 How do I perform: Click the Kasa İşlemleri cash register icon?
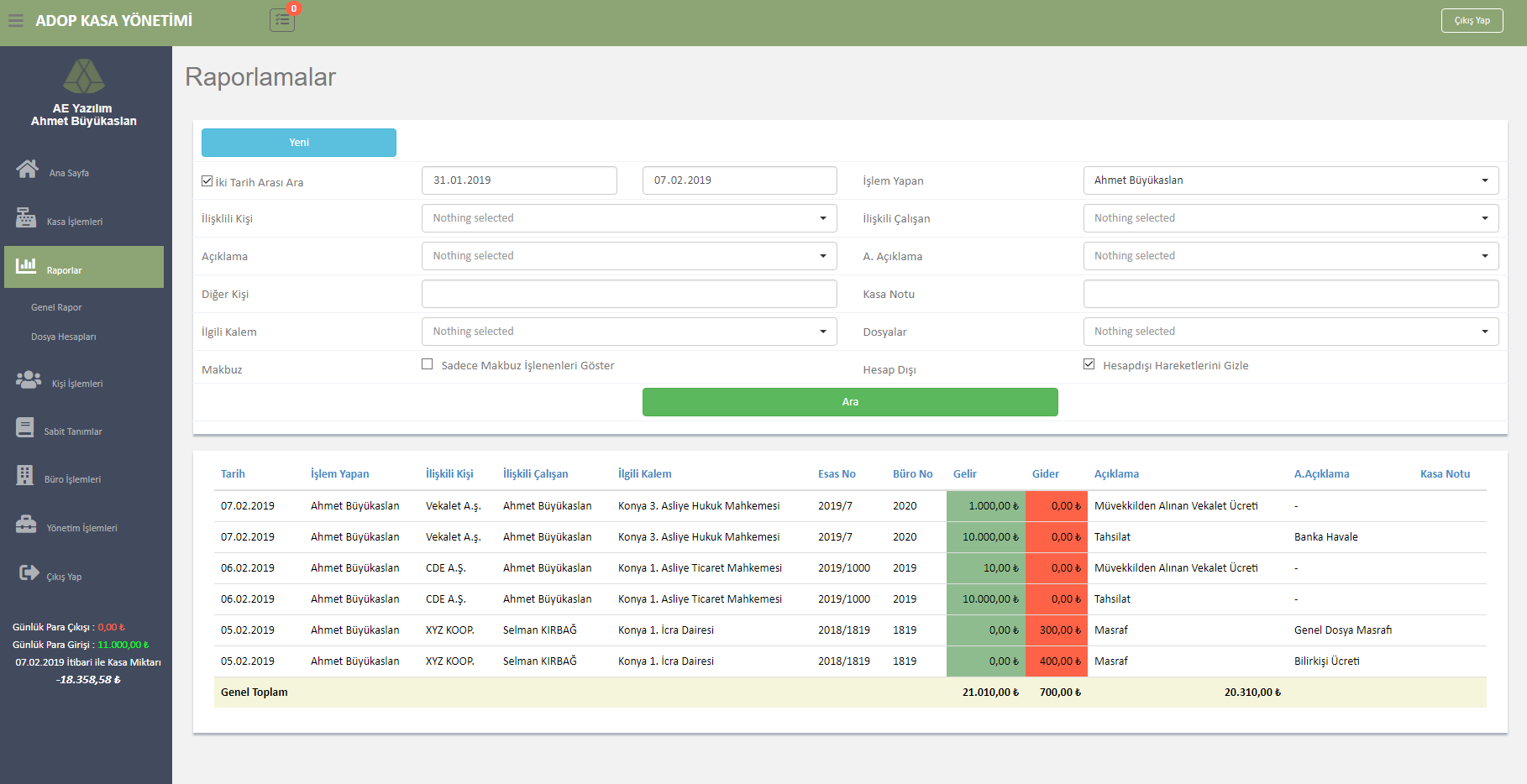[x=26, y=217]
